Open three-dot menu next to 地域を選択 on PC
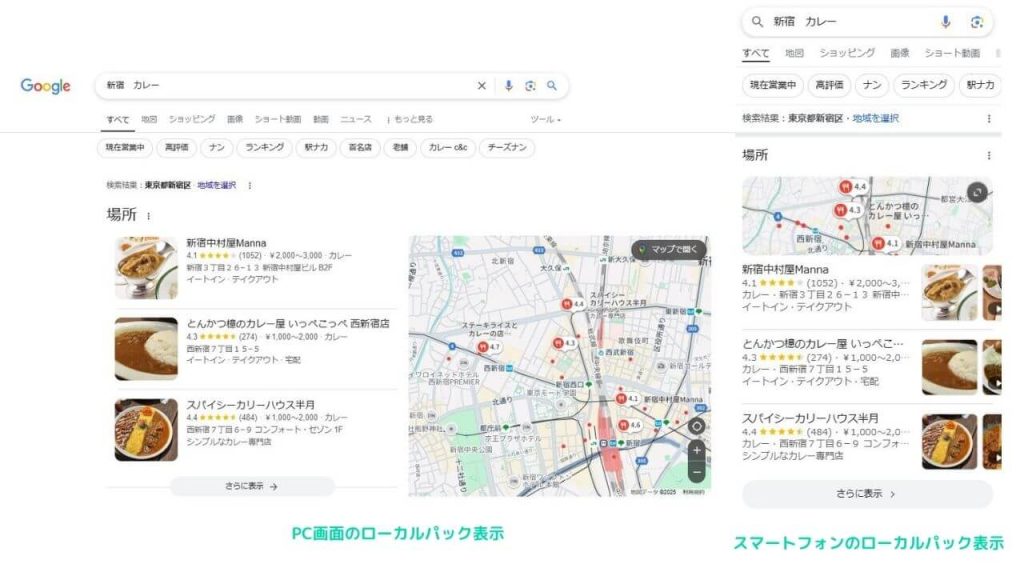 [x=249, y=185]
